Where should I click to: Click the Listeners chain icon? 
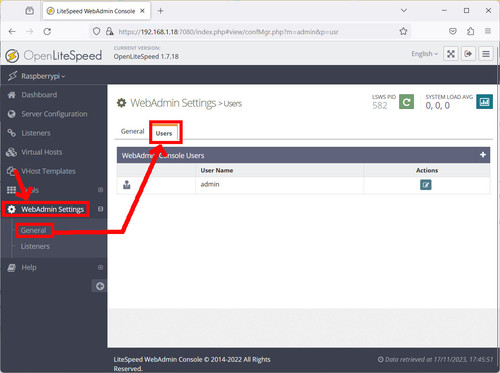[12, 133]
